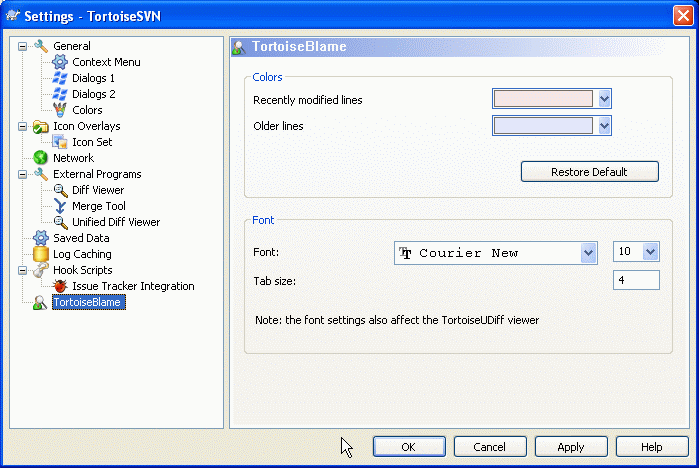Open the font size dropdown
The height and width of the screenshot is (468, 699).
(651, 252)
